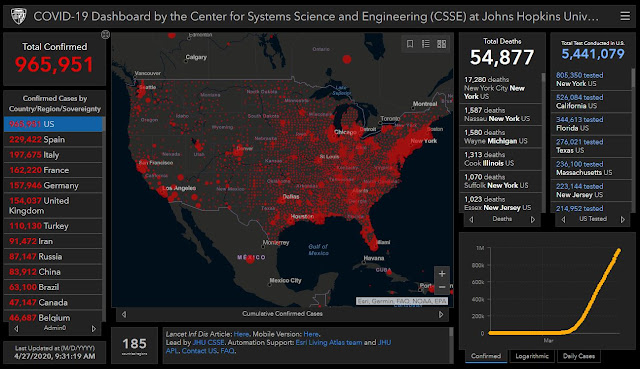The image size is (640, 369).
Task: Click the JHU APL link
Action: click(x=278, y=346)
